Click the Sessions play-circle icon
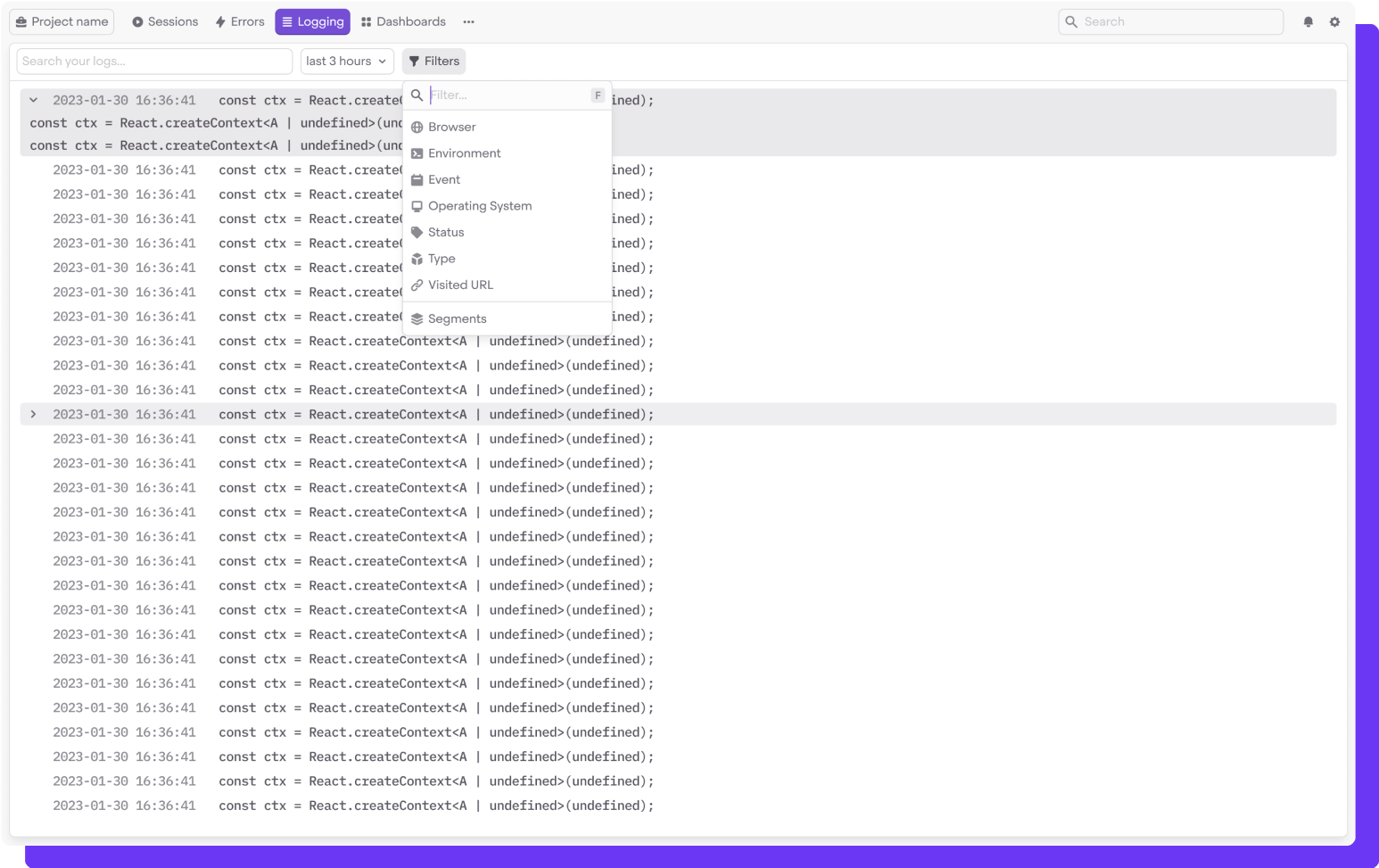Viewport: 1379px width, 868px height. [x=137, y=21]
